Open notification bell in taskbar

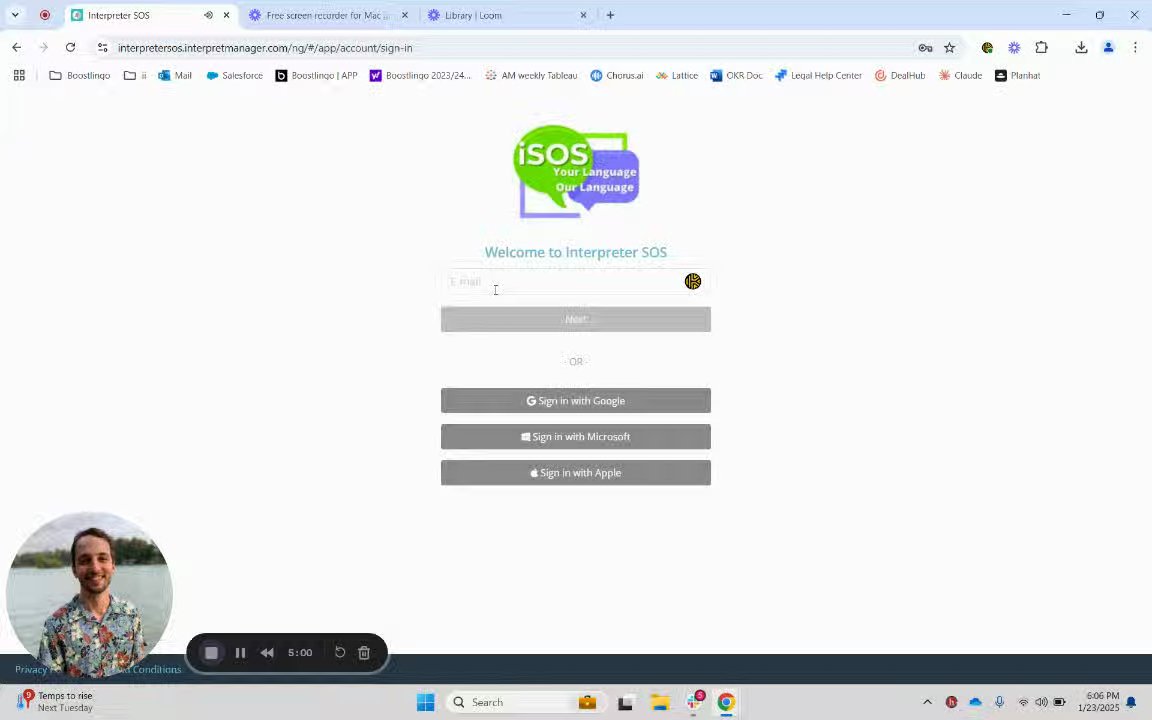1132,702
